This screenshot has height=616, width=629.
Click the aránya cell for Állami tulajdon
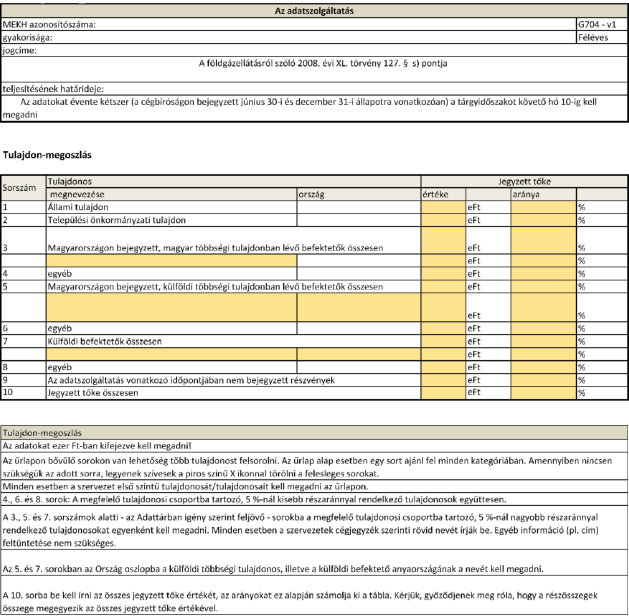coord(544,207)
